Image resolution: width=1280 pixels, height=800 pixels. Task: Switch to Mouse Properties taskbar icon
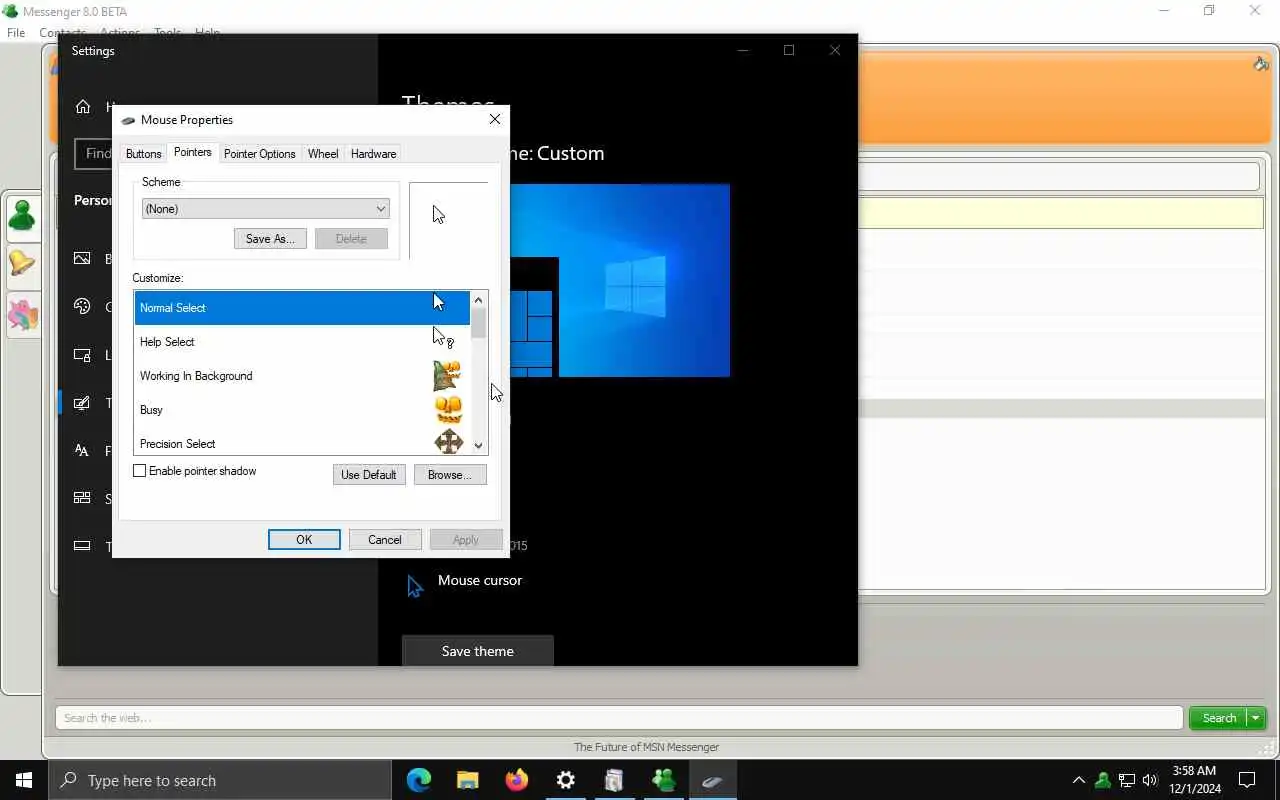pos(713,780)
